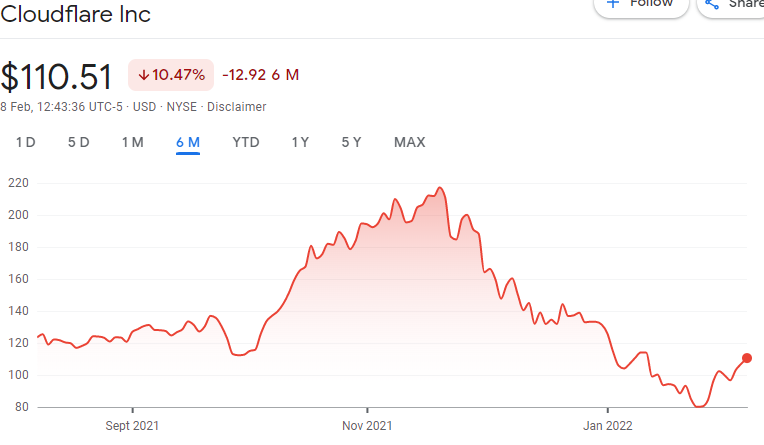Select the active 6M tab
This screenshot has width=764, height=445.
pyautogui.click(x=188, y=142)
